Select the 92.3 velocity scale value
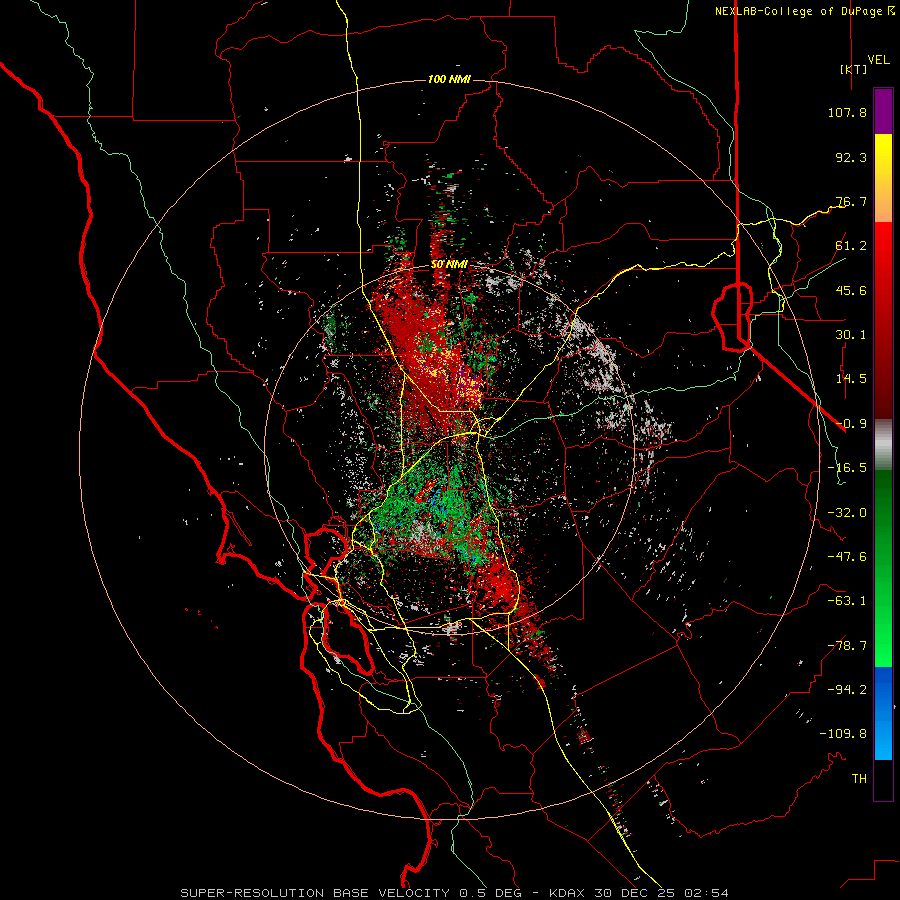Image resolution: width=900 pixels, height=900 pixels. tap(851, 157)
